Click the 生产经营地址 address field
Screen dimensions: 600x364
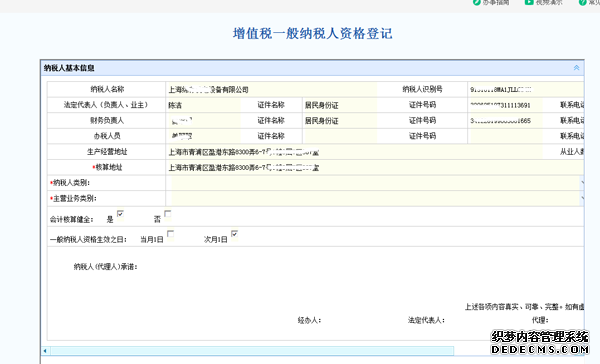354,152
